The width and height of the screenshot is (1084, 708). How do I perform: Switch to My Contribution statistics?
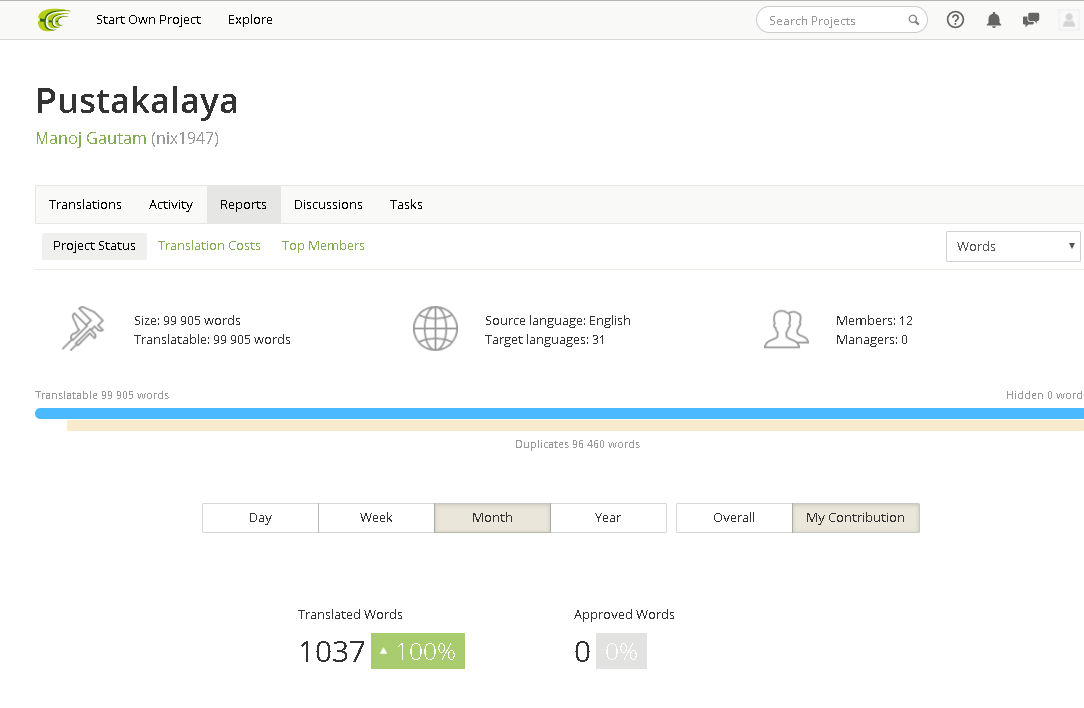point(855,518)
